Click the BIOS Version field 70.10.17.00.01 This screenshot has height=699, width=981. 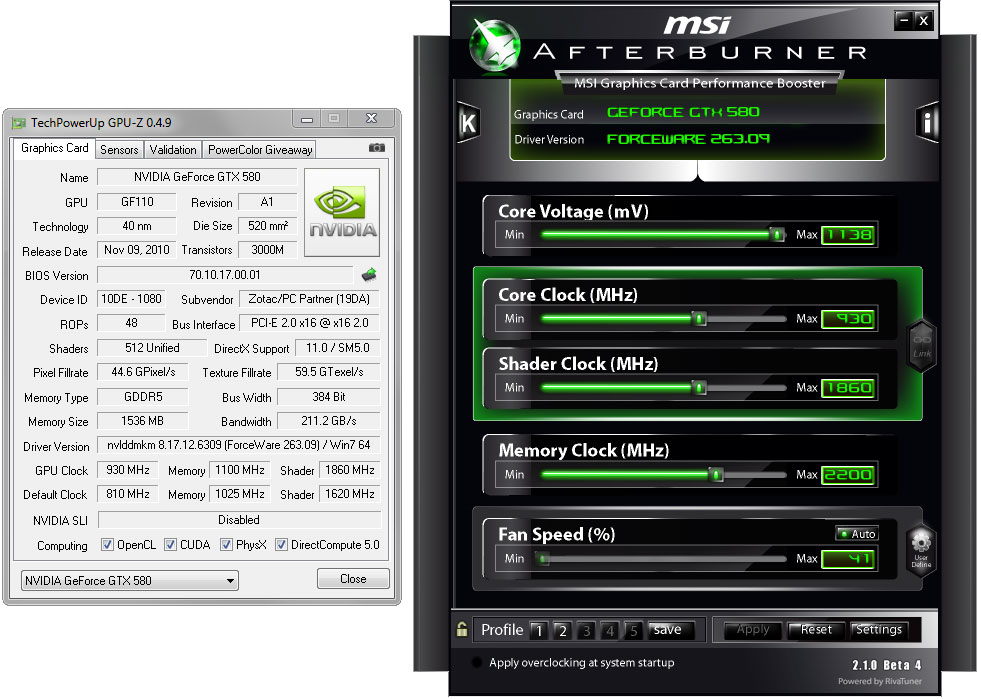(225, 275)
